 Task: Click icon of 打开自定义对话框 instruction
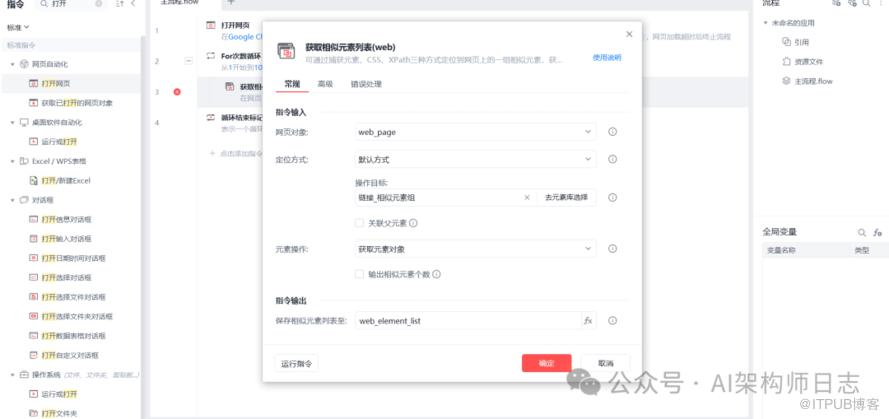click(33, 355)
